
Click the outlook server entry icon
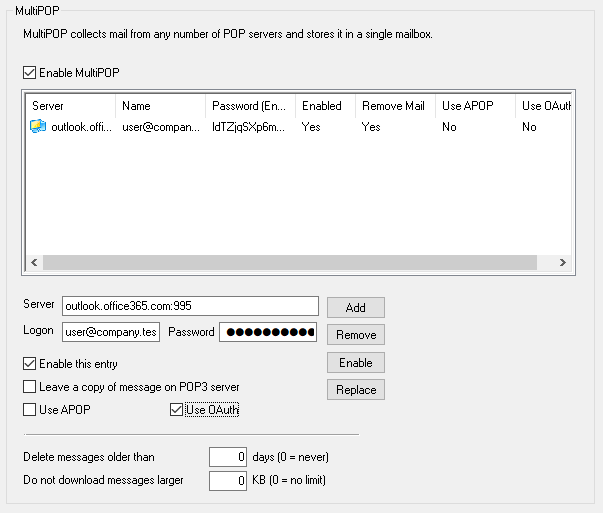(38, 127)
